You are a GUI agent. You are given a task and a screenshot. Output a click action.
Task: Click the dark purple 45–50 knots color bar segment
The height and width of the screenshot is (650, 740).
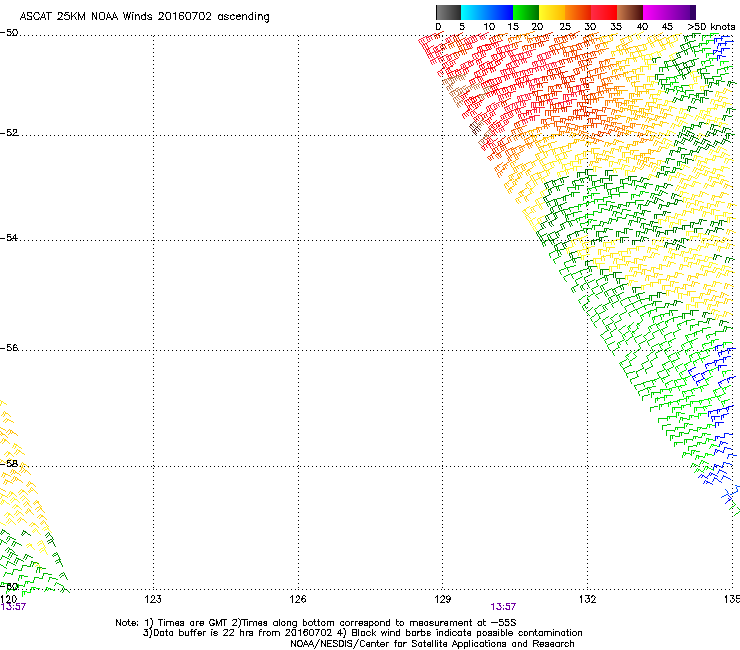coord(682,12)
